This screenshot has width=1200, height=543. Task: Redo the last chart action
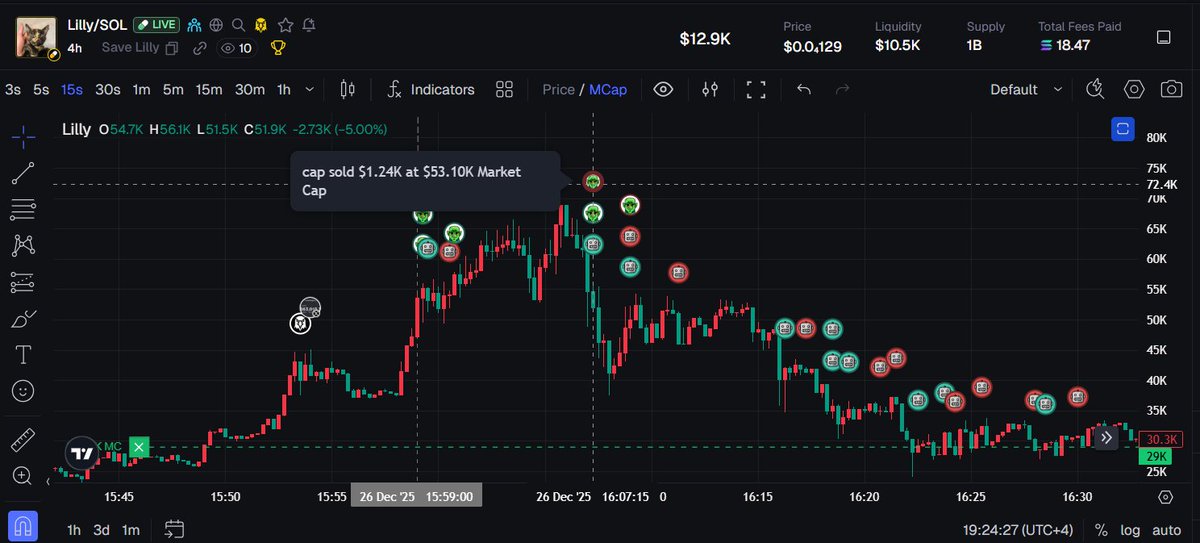click(842, 89)
